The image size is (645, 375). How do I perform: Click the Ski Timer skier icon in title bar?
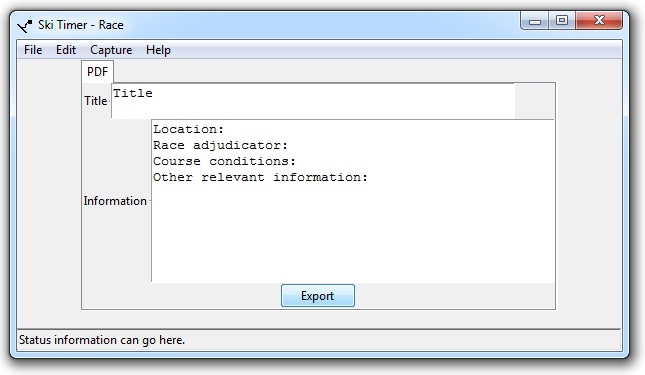(24, 25)
